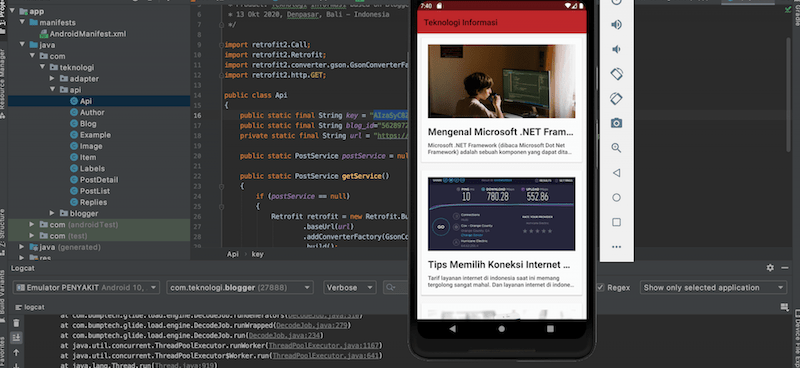Open the Emulator PENYAKIT device dropdown
The width and height of the screenshot is (800, 368).
tap(86, 287)
